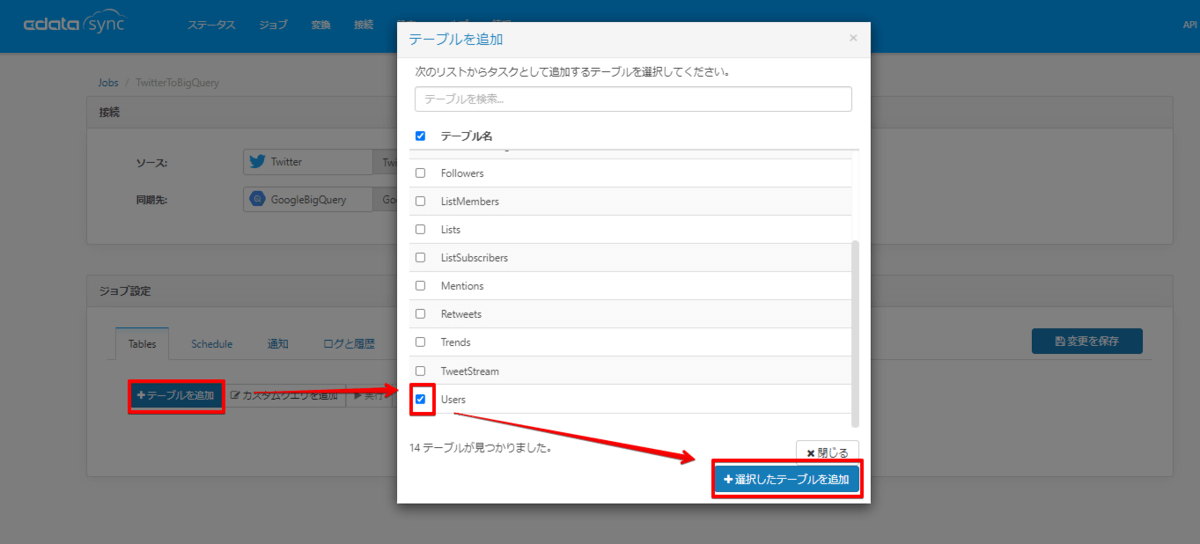This screenshot has width=1200, height=544.
Task: Click the Twitter source connection box
Action: click(308, 161)
